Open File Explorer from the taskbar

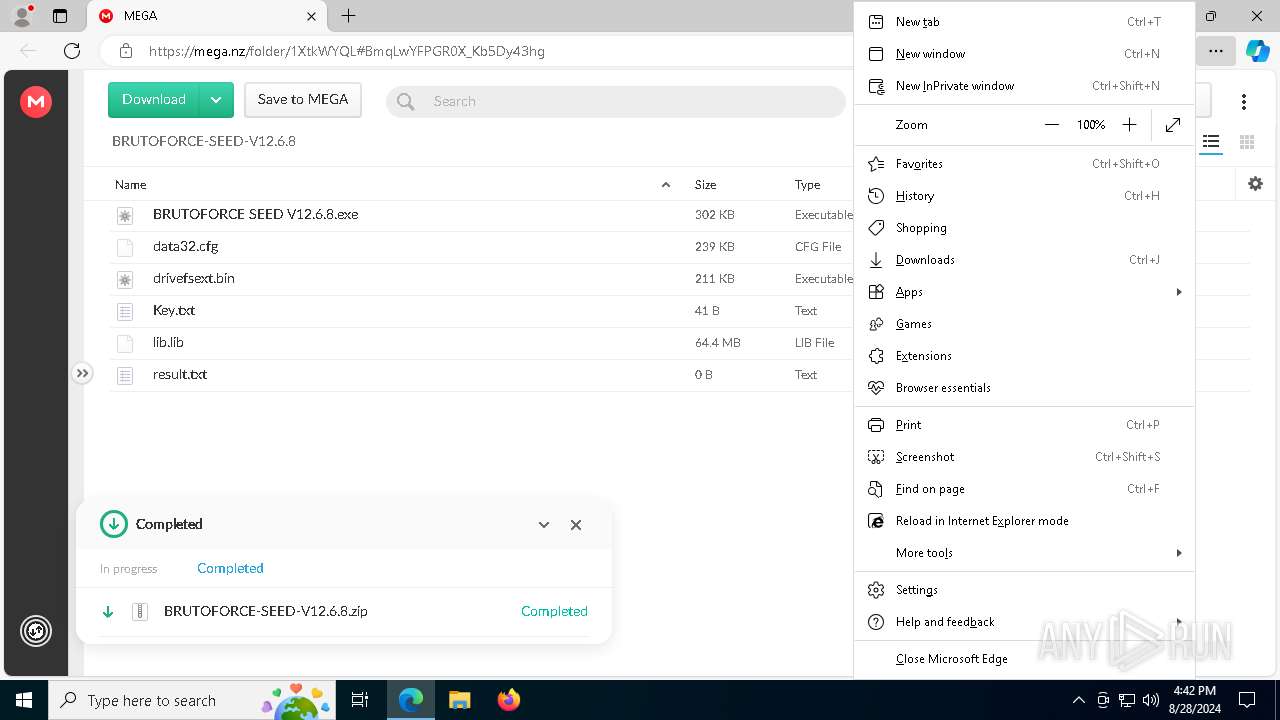460,700
